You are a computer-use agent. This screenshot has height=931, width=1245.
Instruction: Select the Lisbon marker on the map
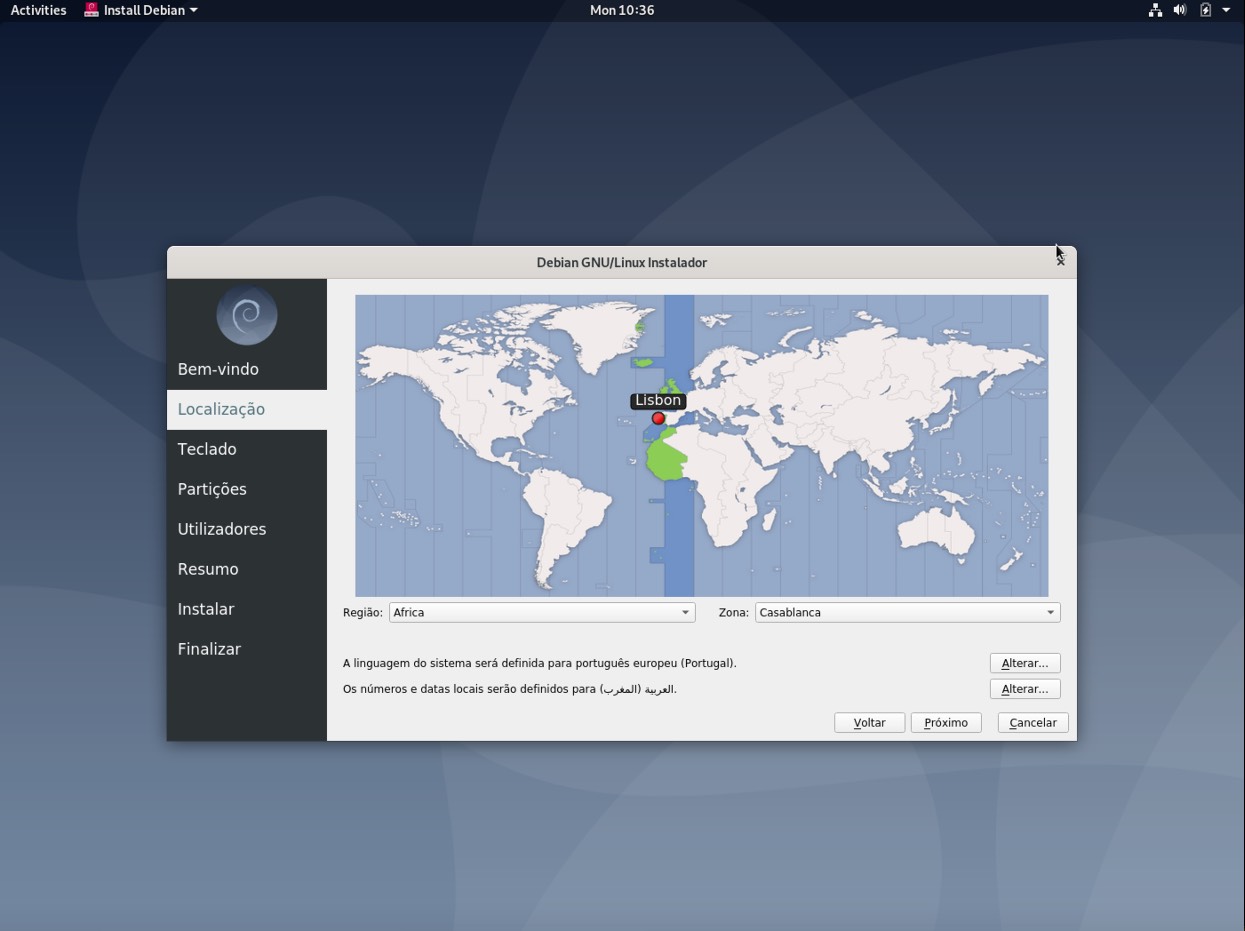tap(657, 418)
